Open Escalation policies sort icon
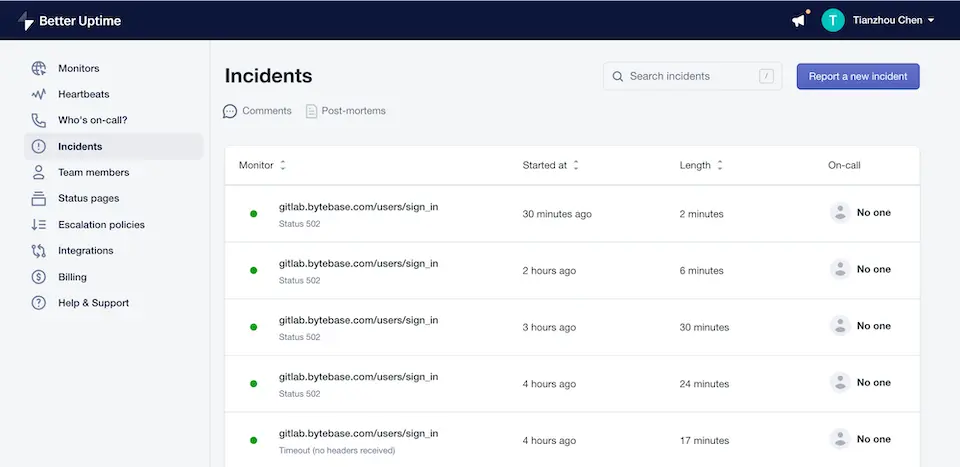The height and width of the screenshot is (467, 960). pos(39,225)
